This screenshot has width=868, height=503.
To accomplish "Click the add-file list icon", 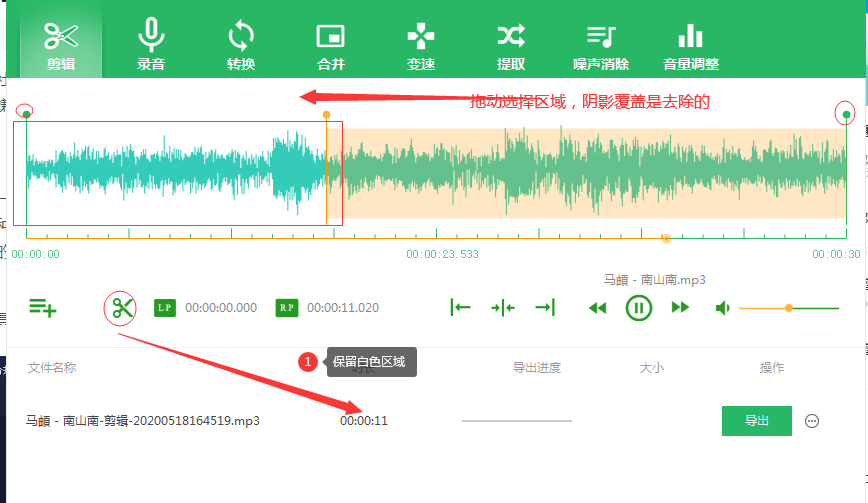I will coord(43,308).
